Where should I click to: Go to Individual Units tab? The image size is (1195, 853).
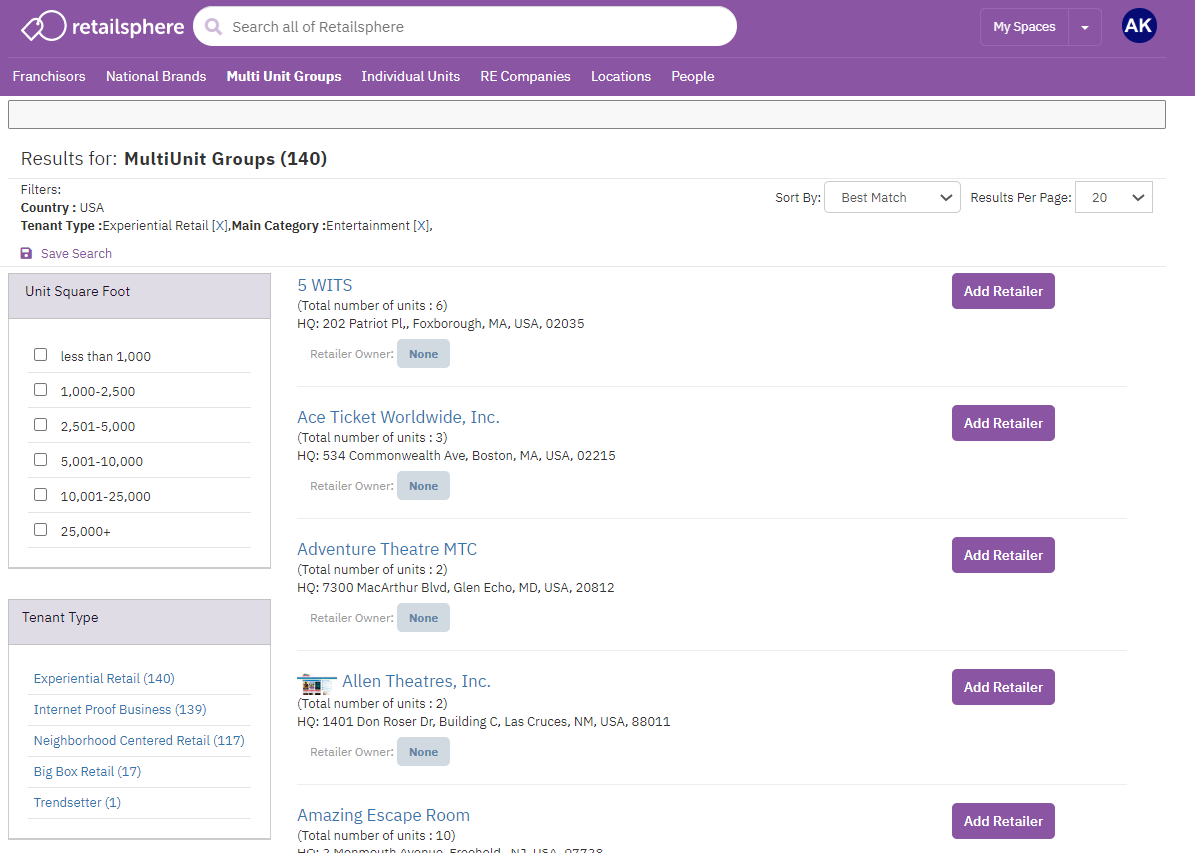(x=411, y=76)
